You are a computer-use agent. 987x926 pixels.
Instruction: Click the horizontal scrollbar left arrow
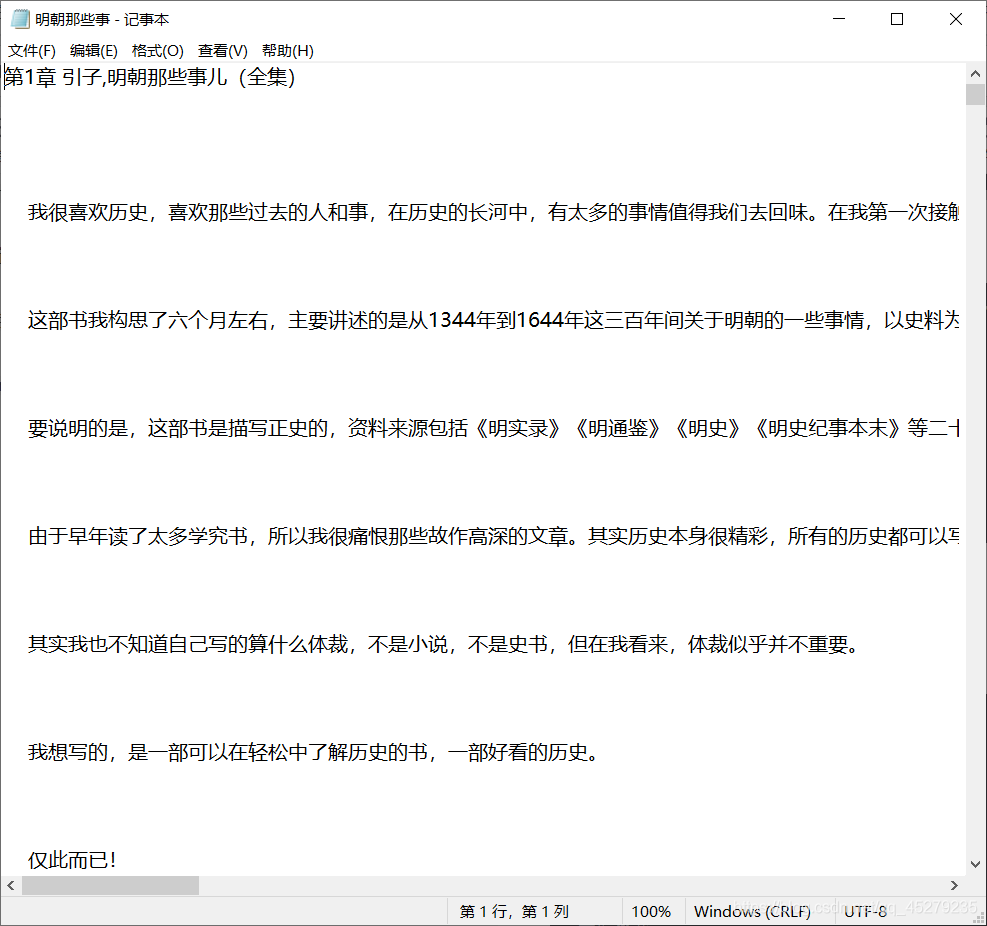coord(11,886)
